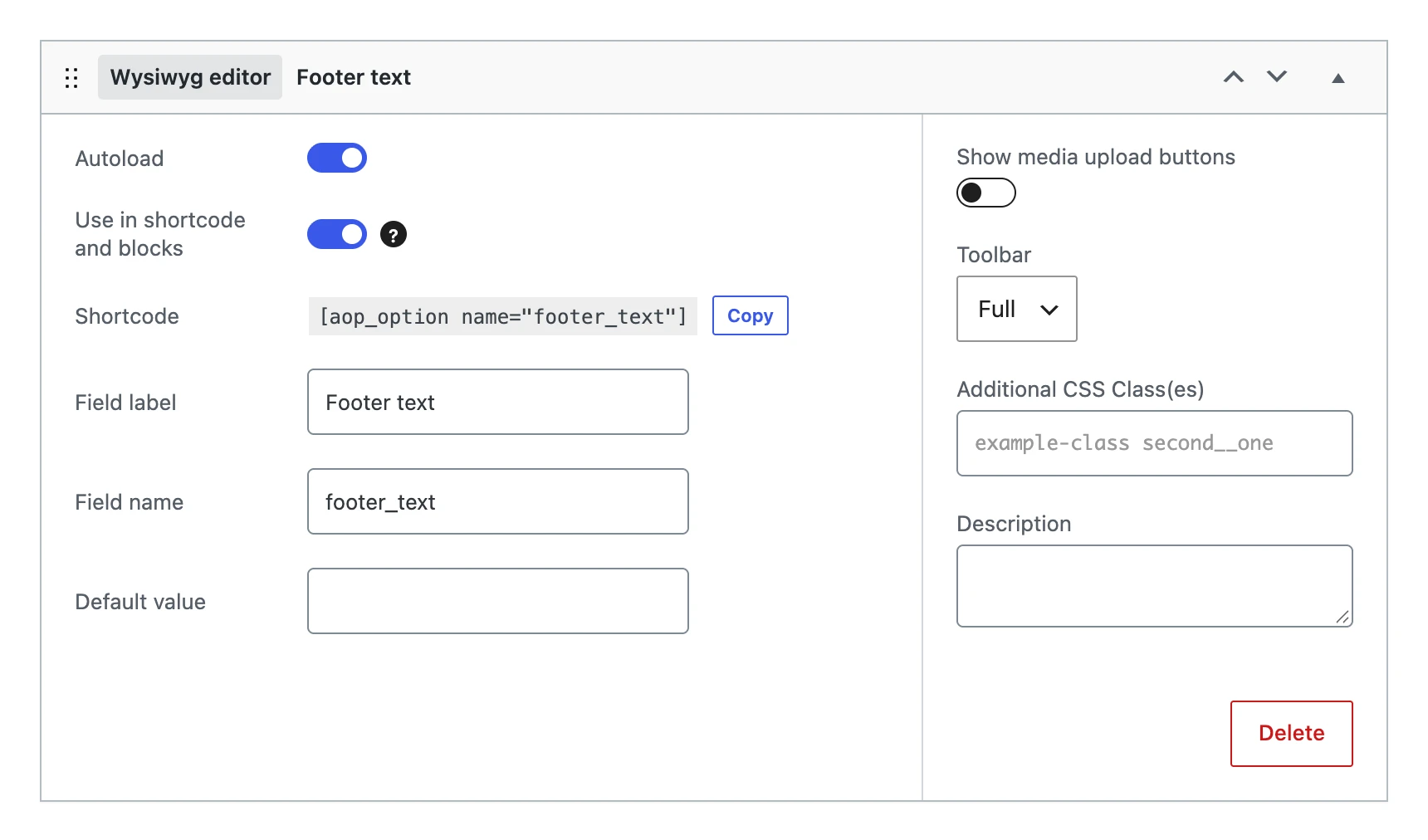Focus the Field name input

[498, 501]
